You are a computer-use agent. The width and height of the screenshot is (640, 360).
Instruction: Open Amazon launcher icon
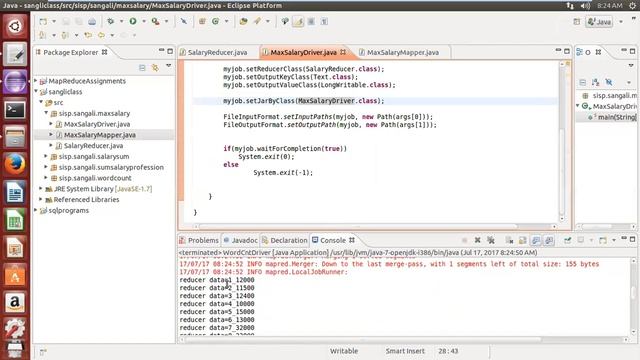pyautogui.click(x=15, y=303)
